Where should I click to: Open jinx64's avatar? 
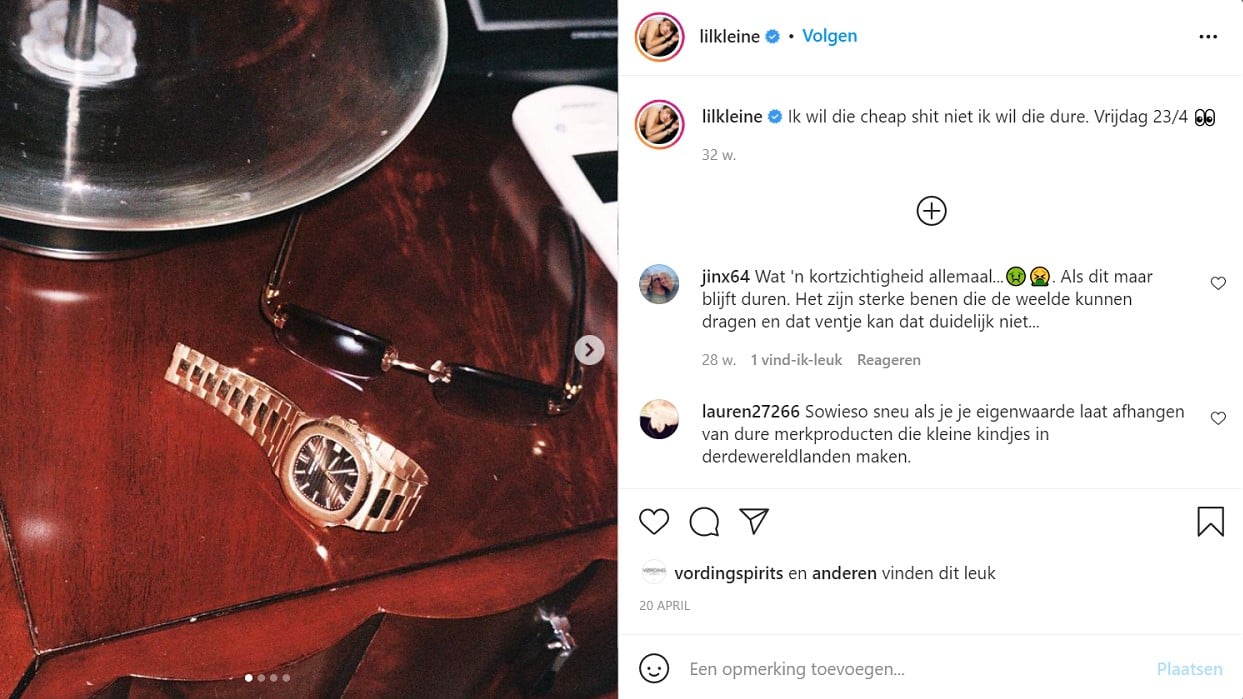659,284
